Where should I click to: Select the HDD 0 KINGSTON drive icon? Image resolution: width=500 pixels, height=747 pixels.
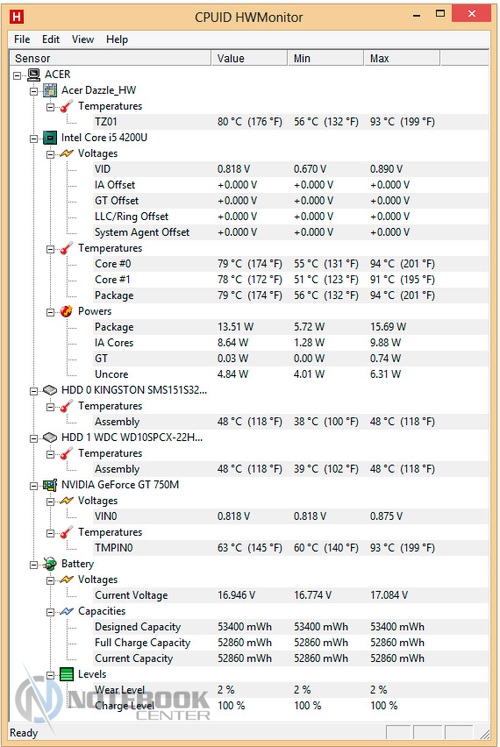[x=50, y=390]
